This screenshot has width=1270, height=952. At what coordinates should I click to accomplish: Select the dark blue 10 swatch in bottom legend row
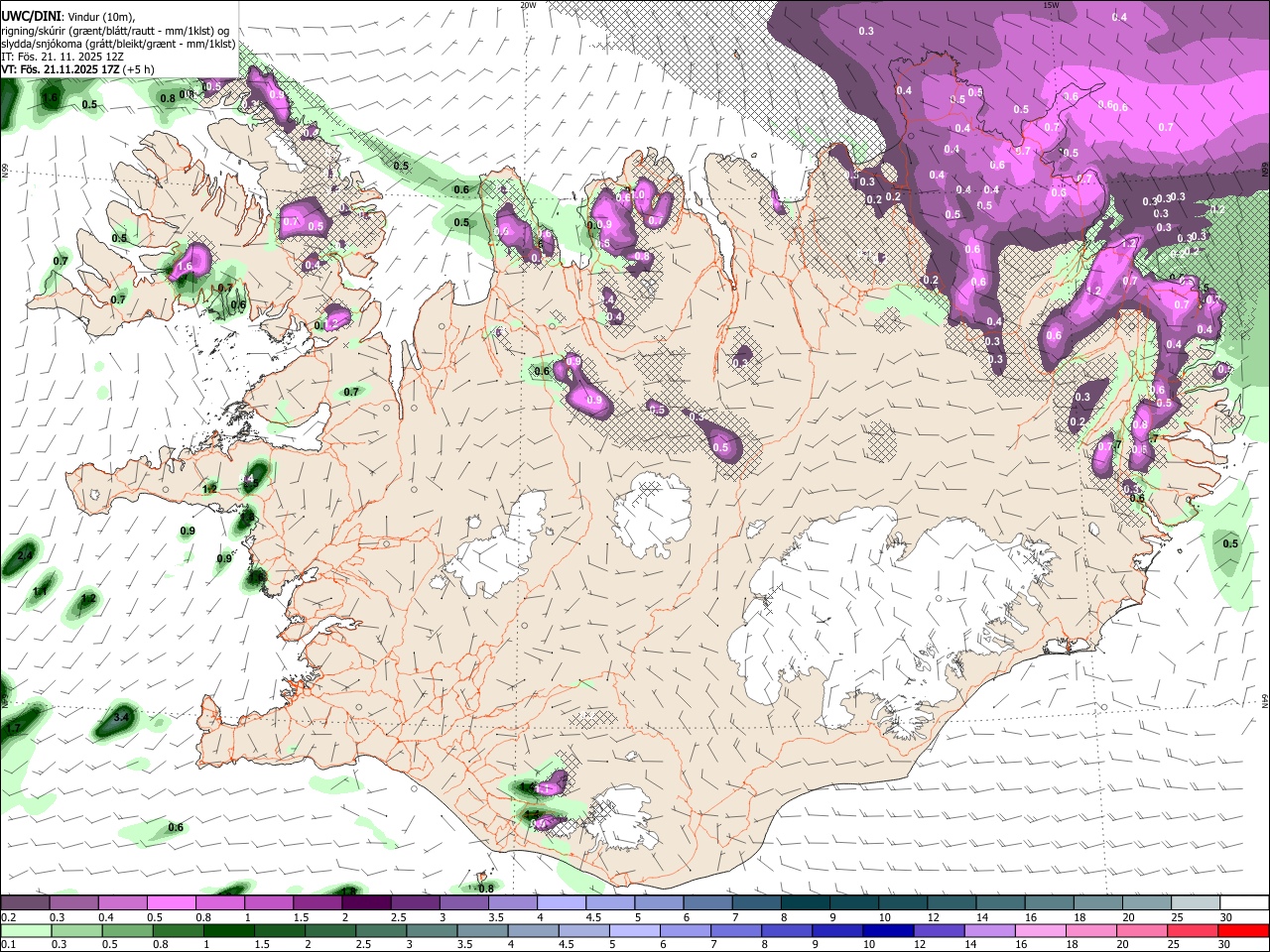(x=886, y=930)
